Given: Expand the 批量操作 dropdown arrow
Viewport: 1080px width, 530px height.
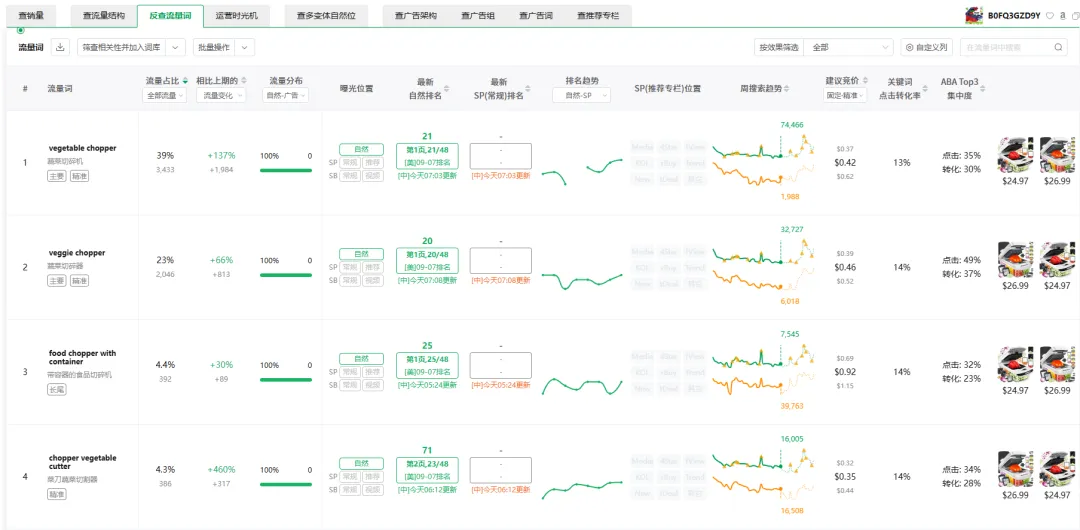Looking at the screenshot, I should pos(245,48).
